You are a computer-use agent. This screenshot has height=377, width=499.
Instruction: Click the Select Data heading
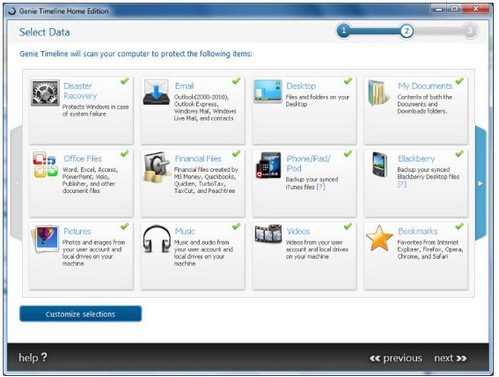tap(45, 32)
